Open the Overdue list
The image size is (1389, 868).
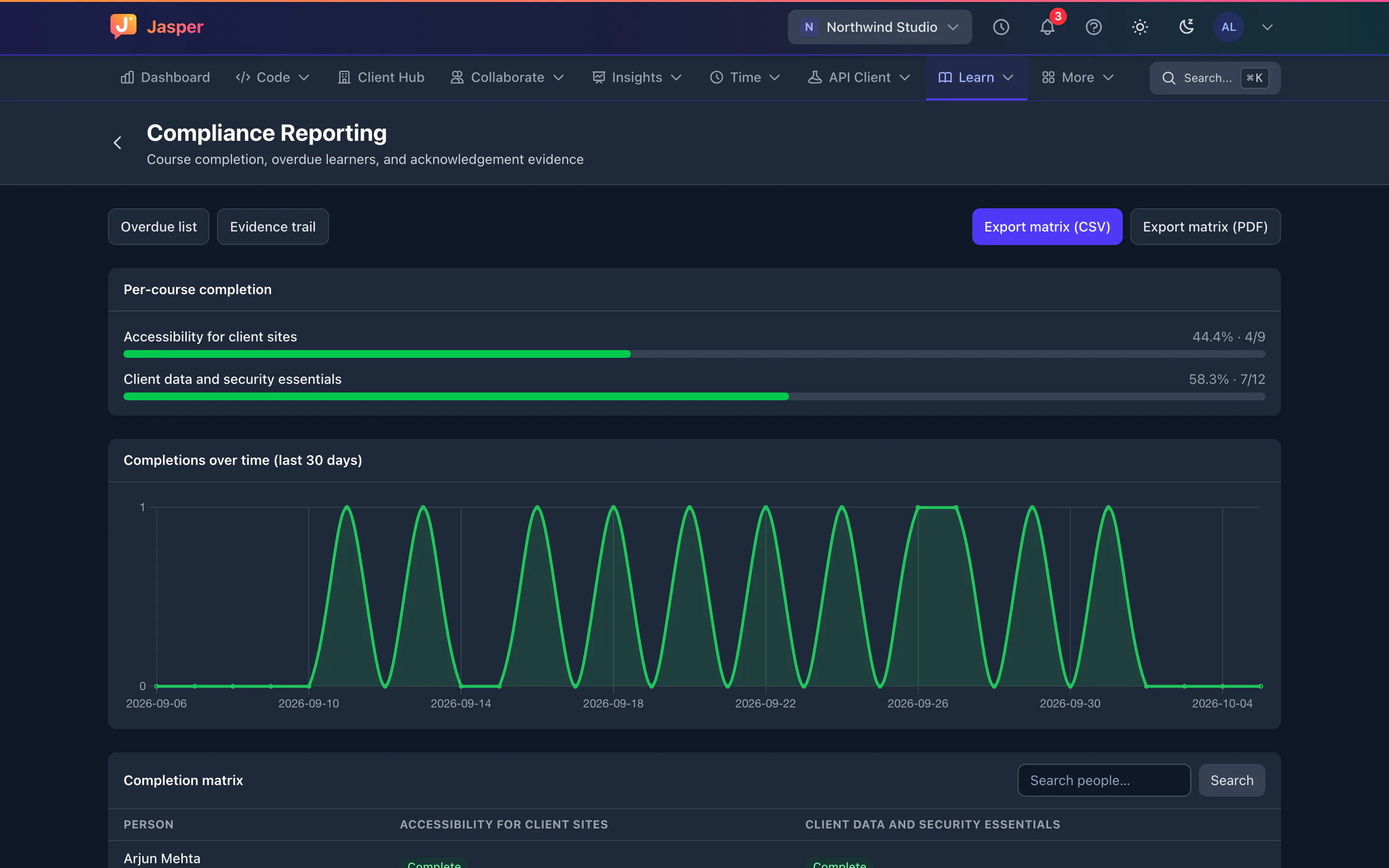coord(158,227)
